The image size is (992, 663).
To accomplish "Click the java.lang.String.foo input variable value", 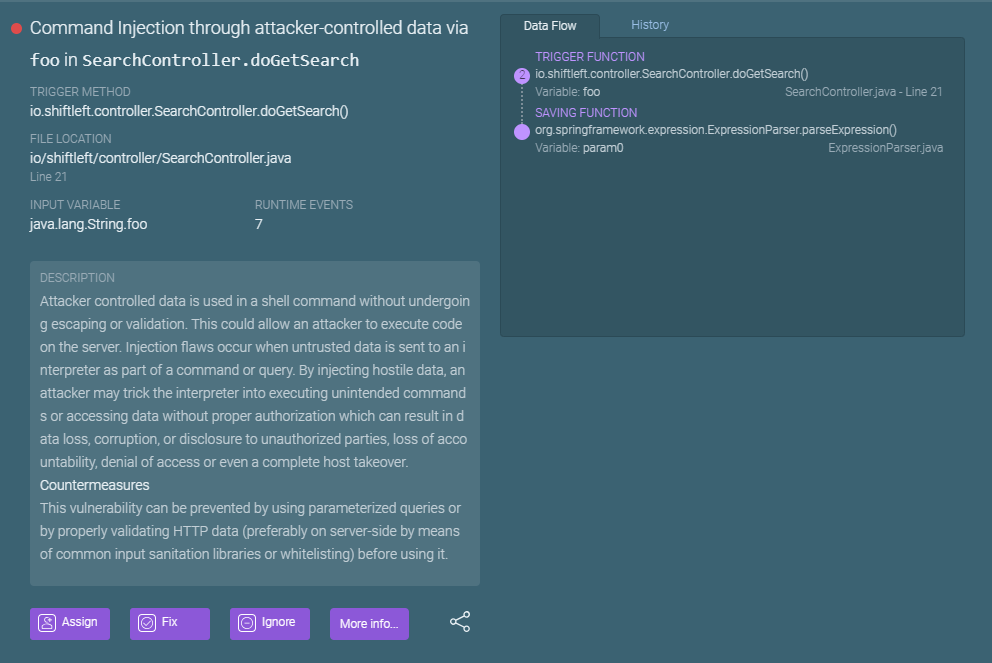I will (x=88, y=224).
